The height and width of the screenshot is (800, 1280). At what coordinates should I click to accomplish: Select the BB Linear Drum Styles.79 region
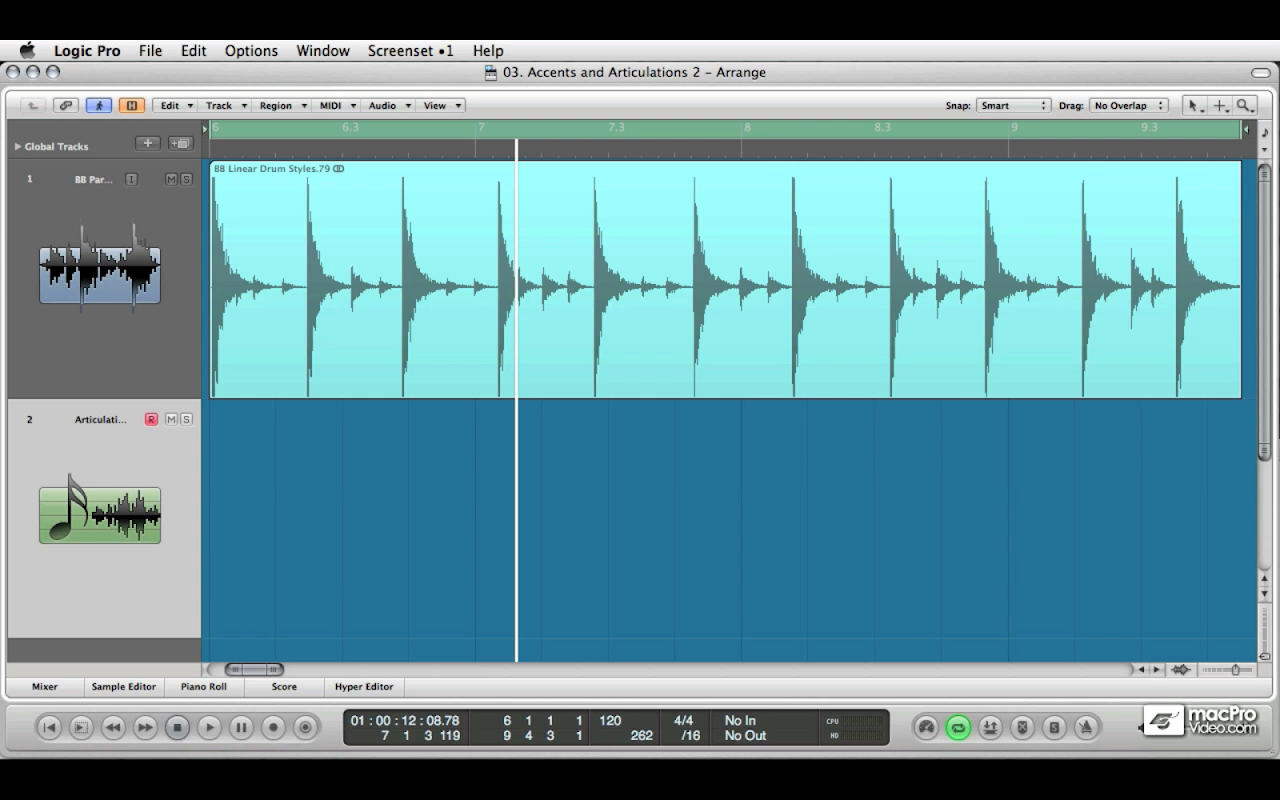pos(726,279)
